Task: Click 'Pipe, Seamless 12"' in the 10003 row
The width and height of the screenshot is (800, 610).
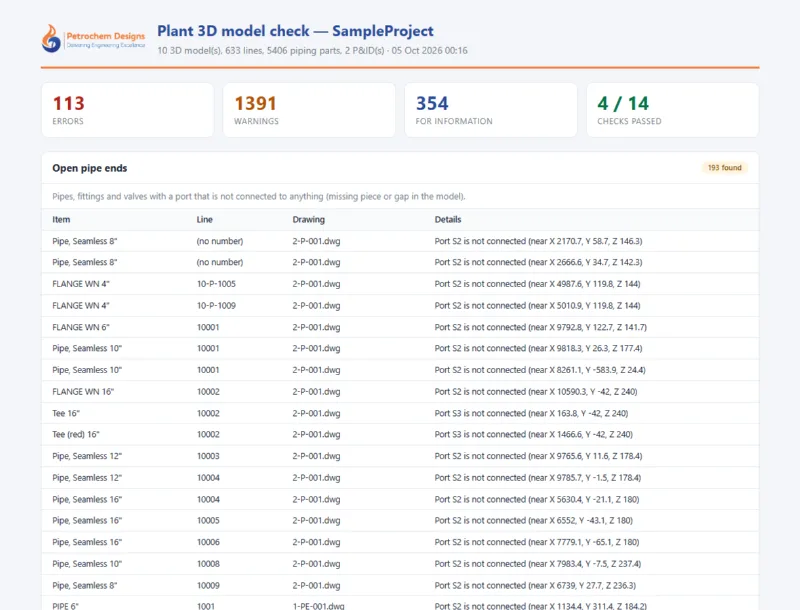Action: [x=87, y=456]
